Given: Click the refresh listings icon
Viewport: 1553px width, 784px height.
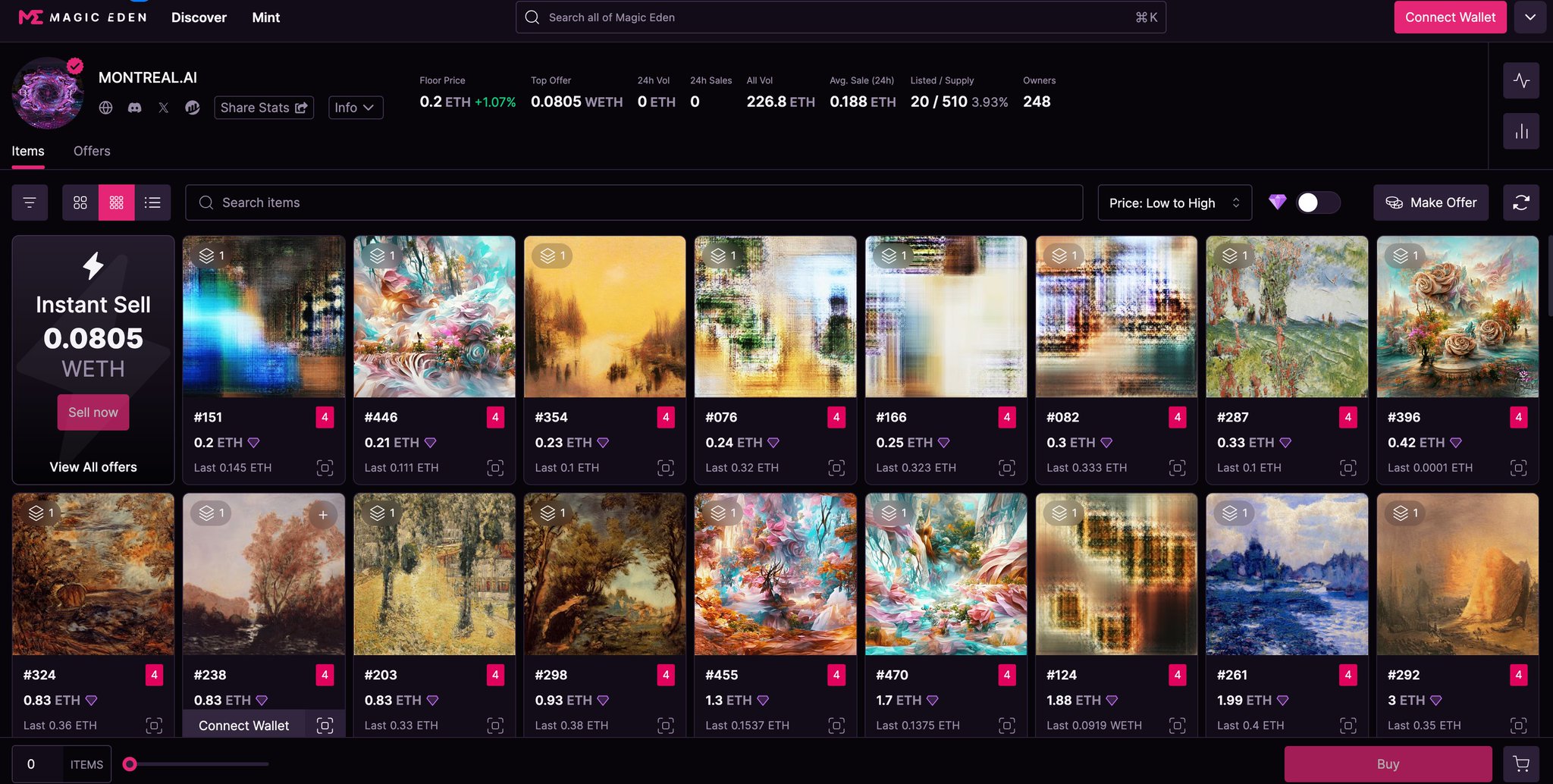Looking at the screenshot, I should 1521,202.
